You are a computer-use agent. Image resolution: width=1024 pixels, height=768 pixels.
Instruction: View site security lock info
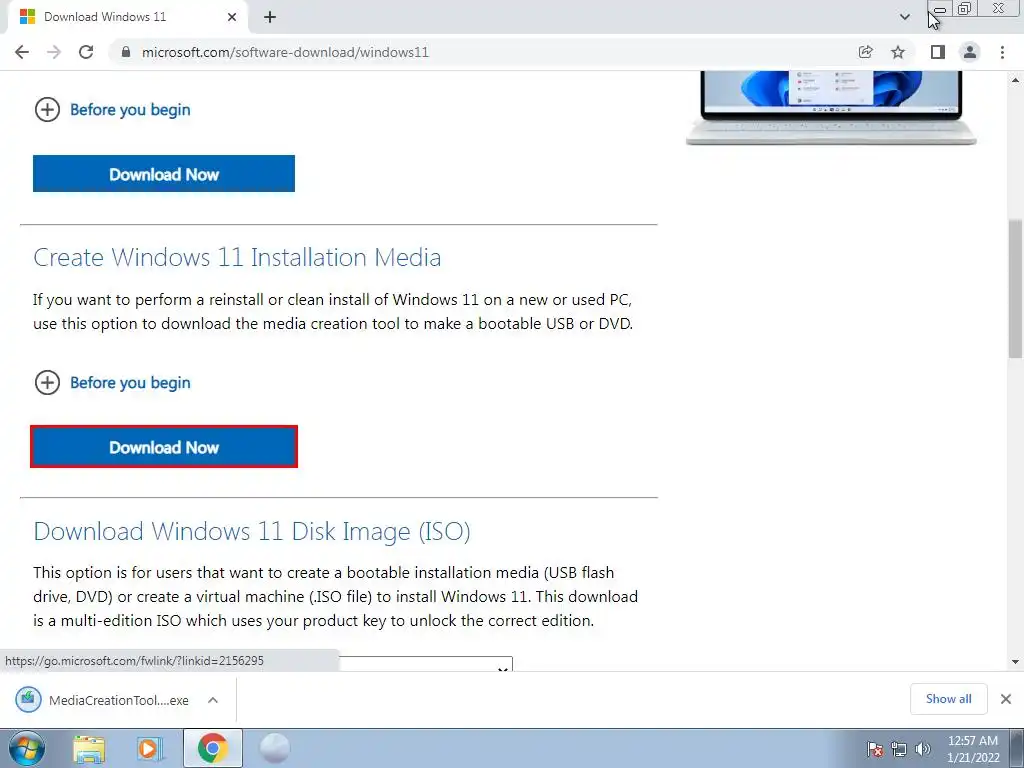tap(126, 52)
